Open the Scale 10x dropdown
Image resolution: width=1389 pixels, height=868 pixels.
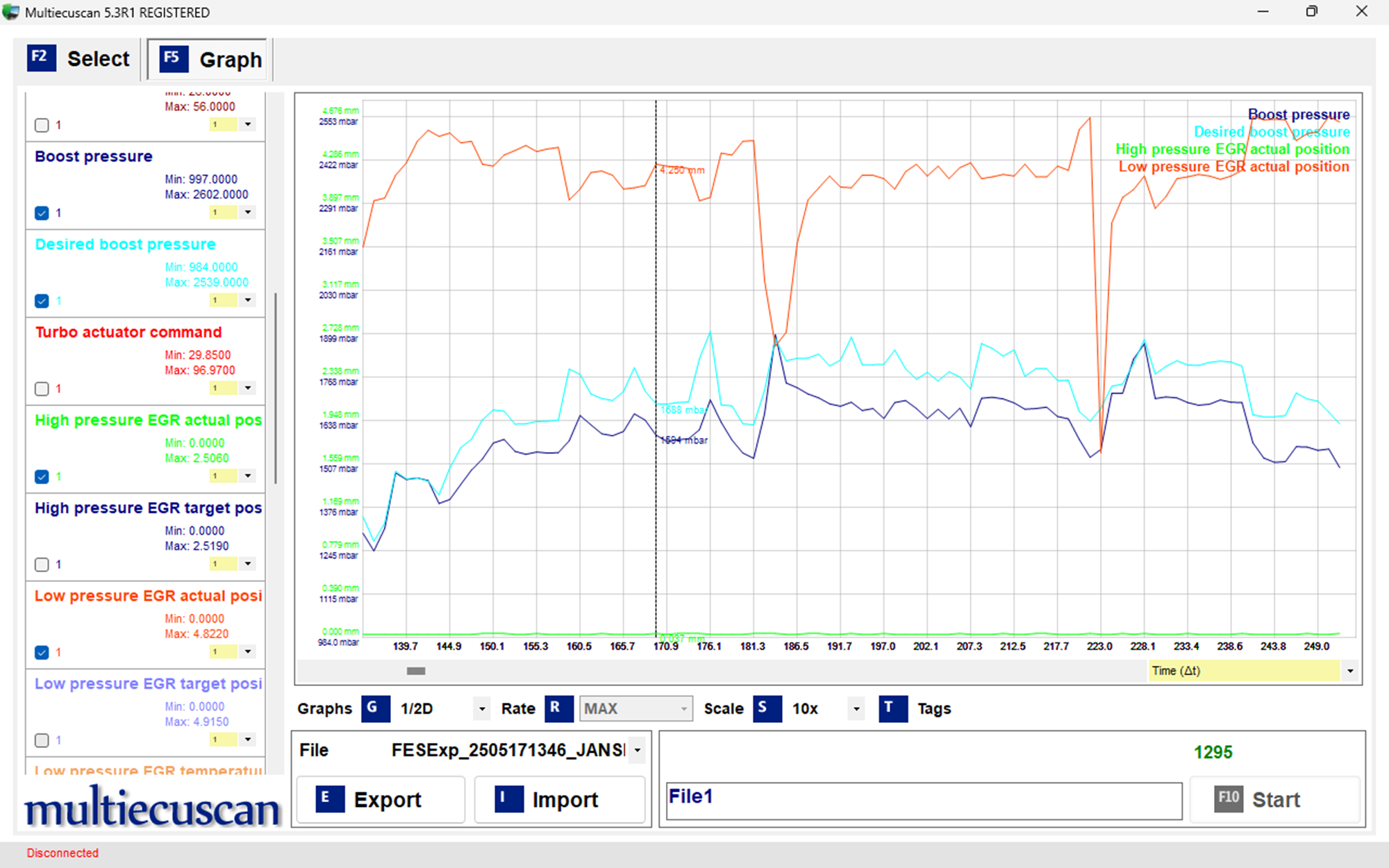coord(856,709)
